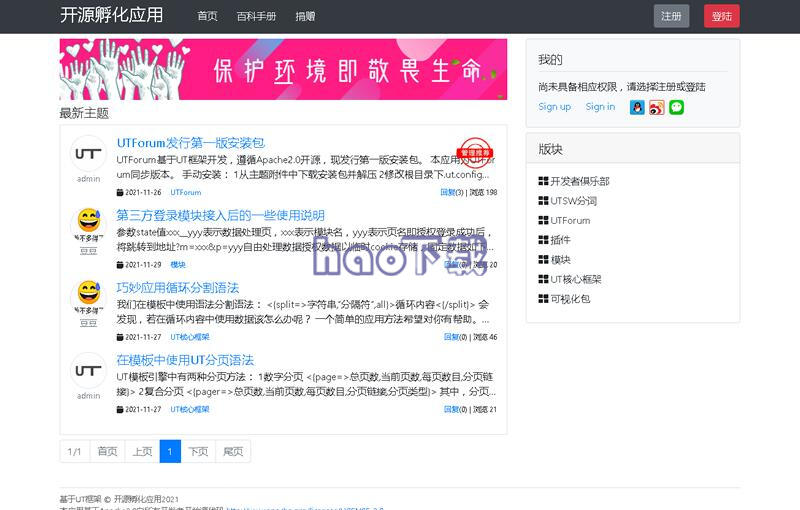
Task: Click the 开源孵化应用 site title
Action: tap(112, 15)
